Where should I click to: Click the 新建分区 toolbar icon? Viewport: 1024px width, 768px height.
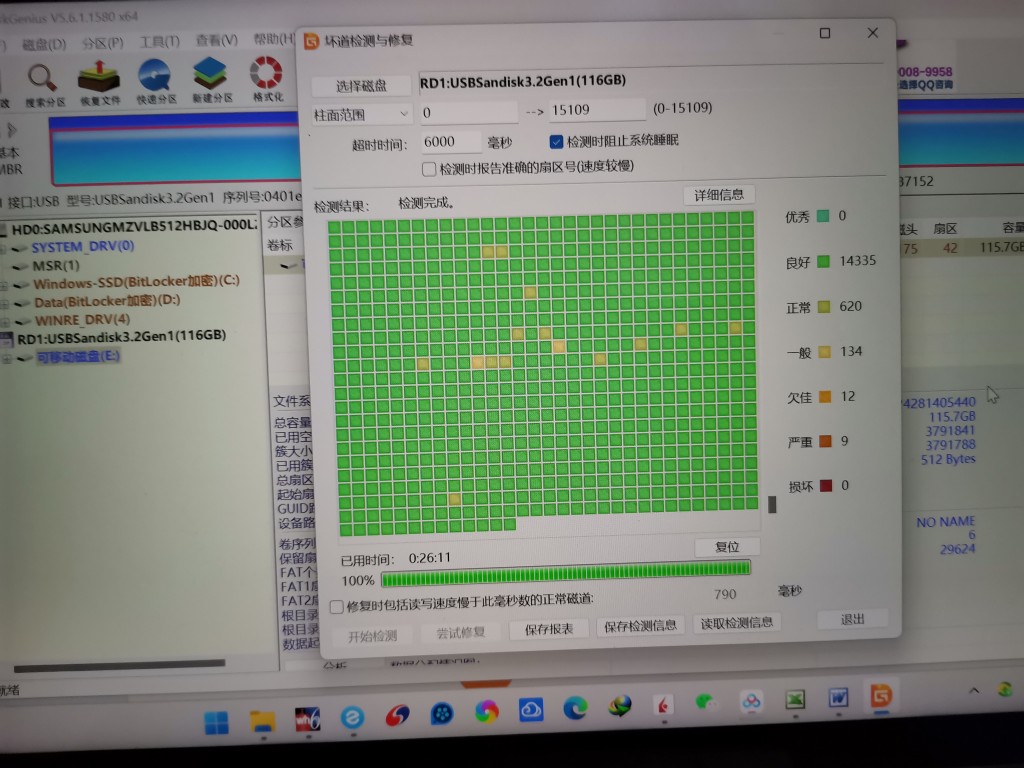pos(211,79)
